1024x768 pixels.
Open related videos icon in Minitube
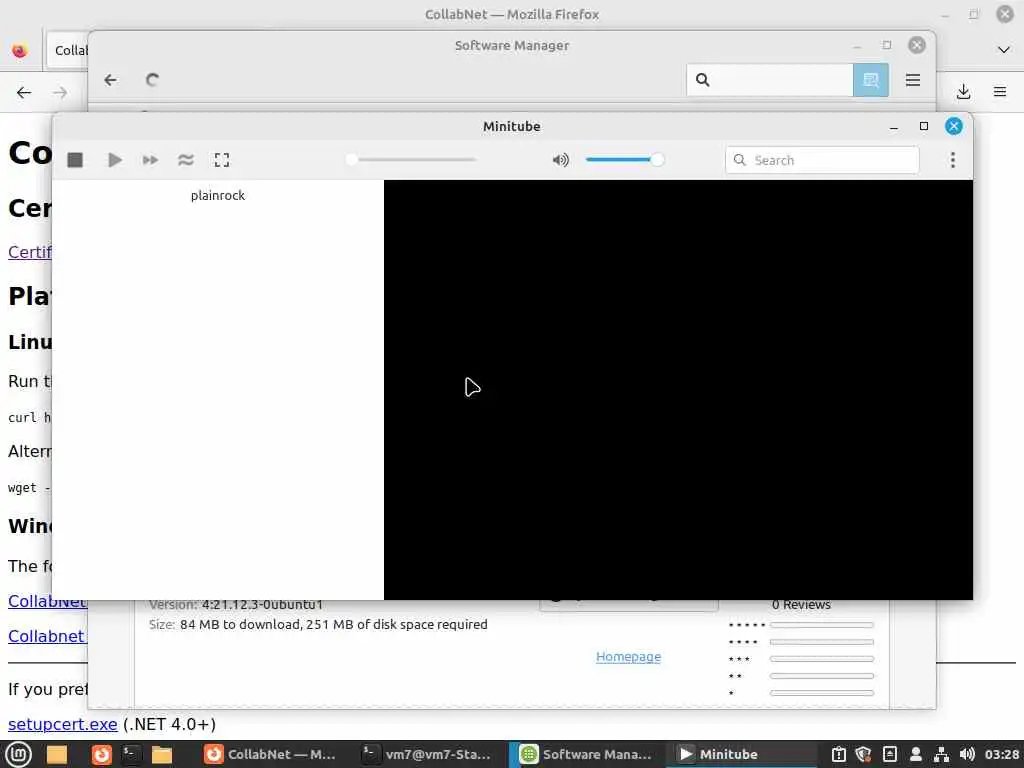click(186, 160)
